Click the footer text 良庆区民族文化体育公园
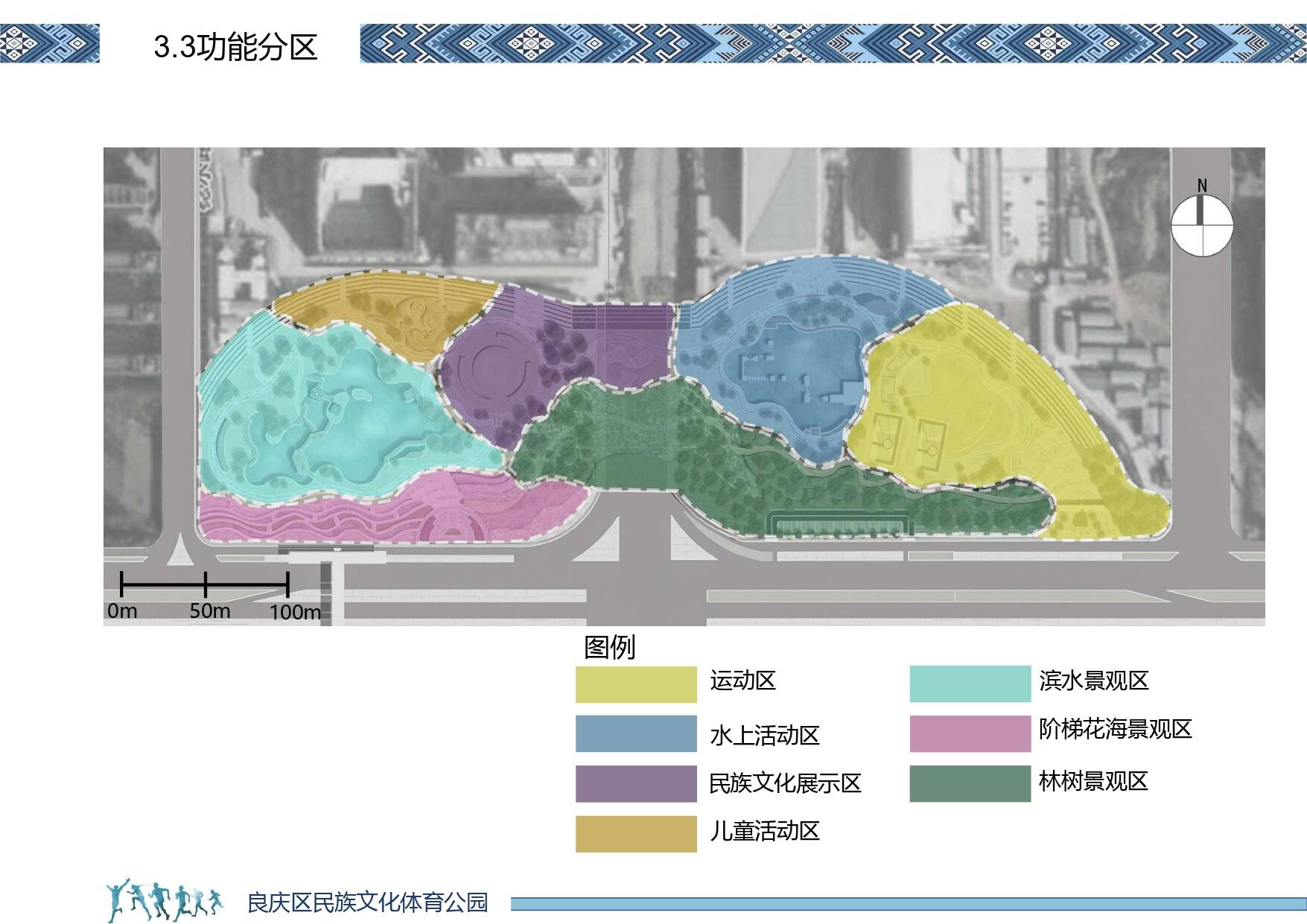The width and height of the screenshot is (1307, 924). pos(367,902)
